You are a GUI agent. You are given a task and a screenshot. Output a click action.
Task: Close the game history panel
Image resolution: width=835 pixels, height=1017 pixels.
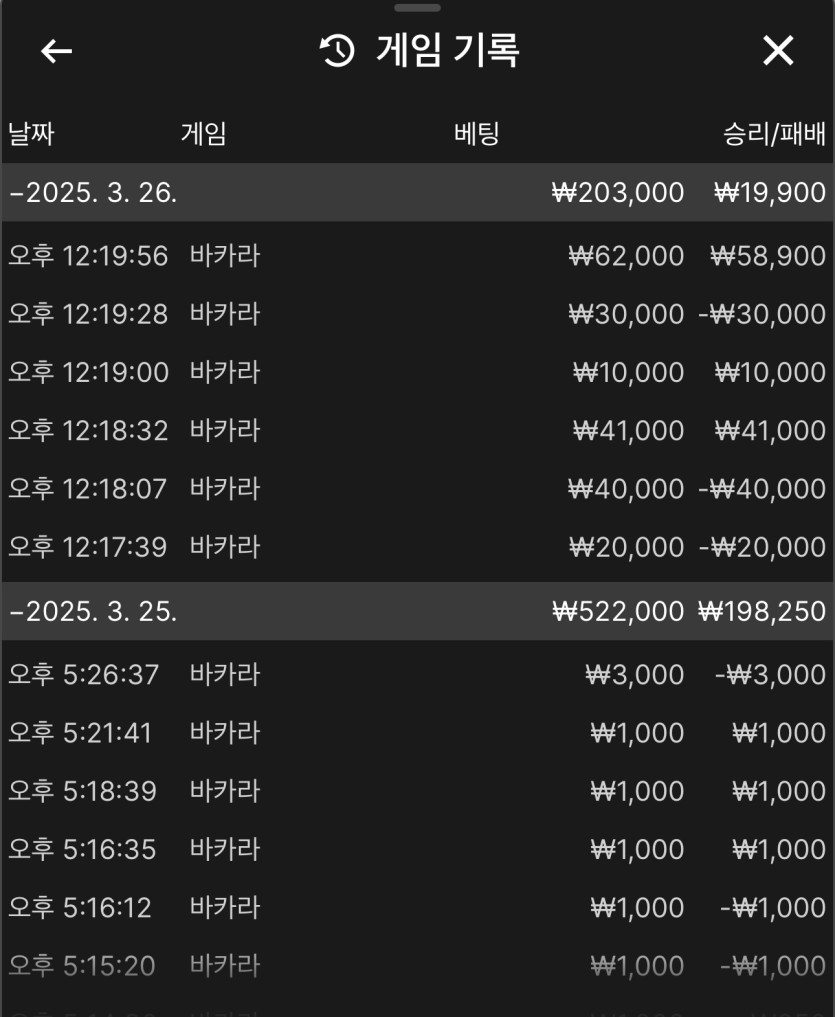tap(778, 51)
